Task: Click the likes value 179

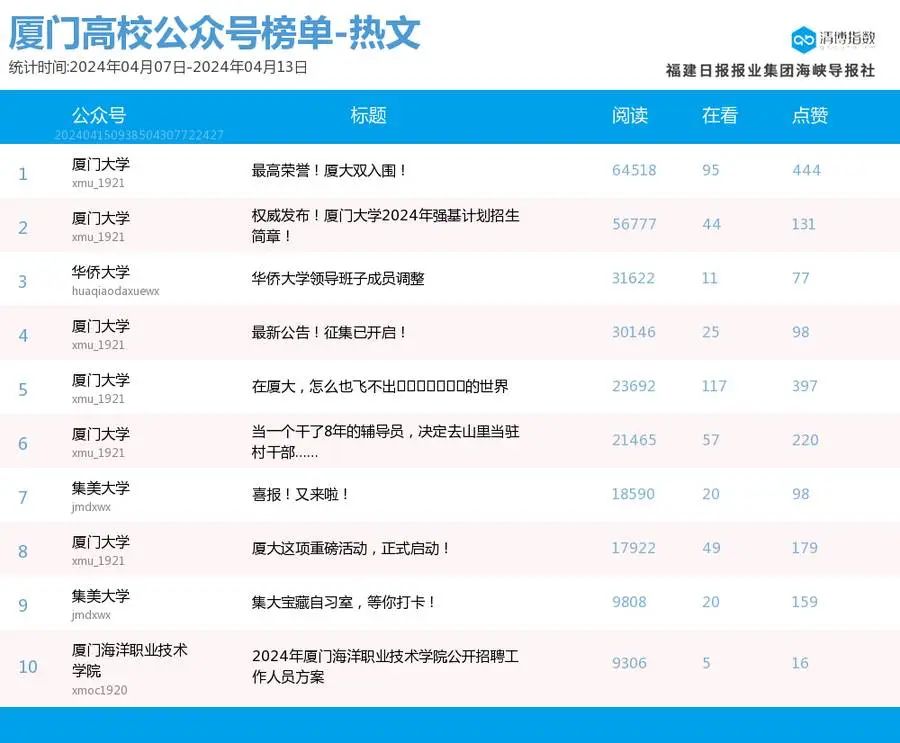Action: pos(805,548)
